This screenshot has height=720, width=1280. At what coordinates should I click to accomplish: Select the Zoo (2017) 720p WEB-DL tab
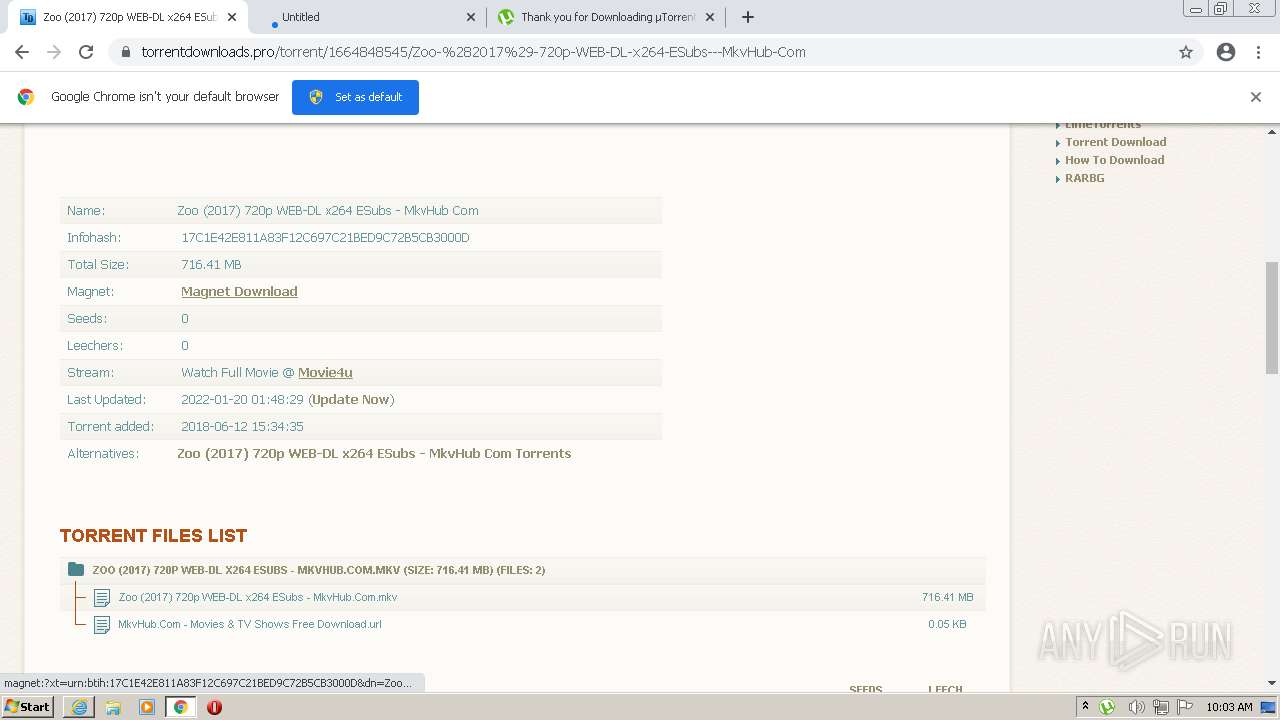click(129, 17)
